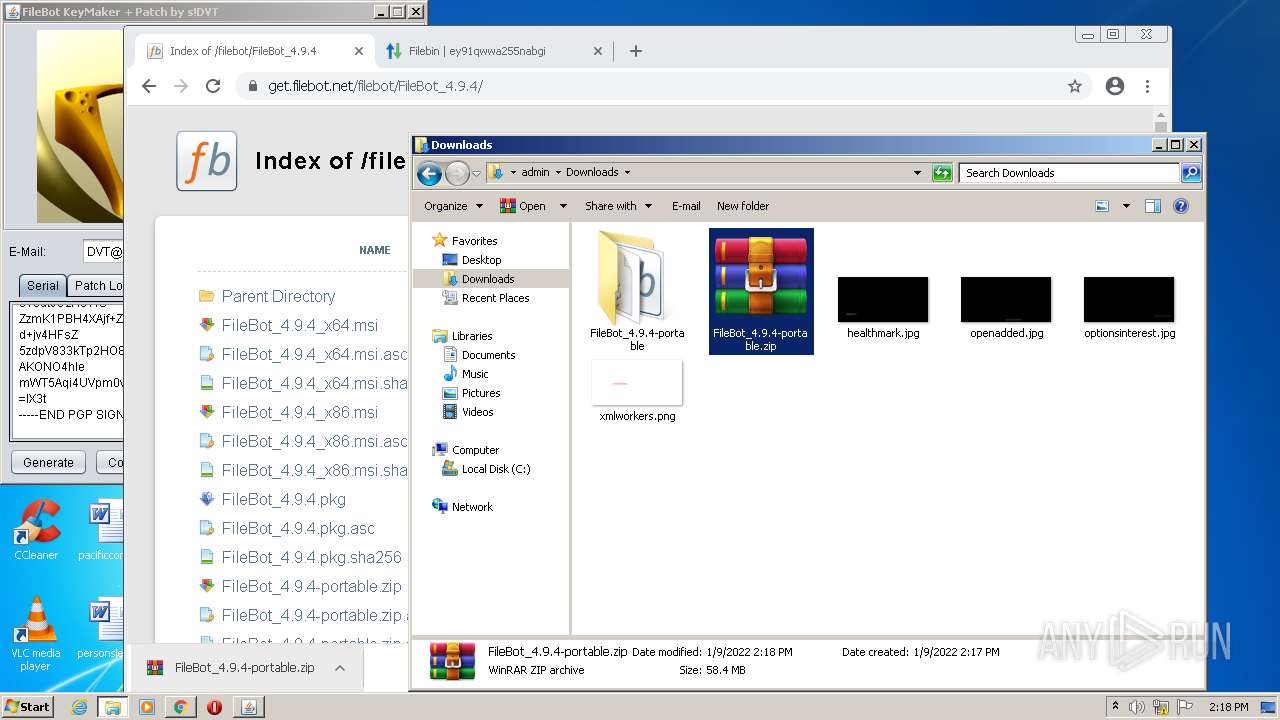
Task: Select the xmlworkers.png file
Action: [637, 391]
